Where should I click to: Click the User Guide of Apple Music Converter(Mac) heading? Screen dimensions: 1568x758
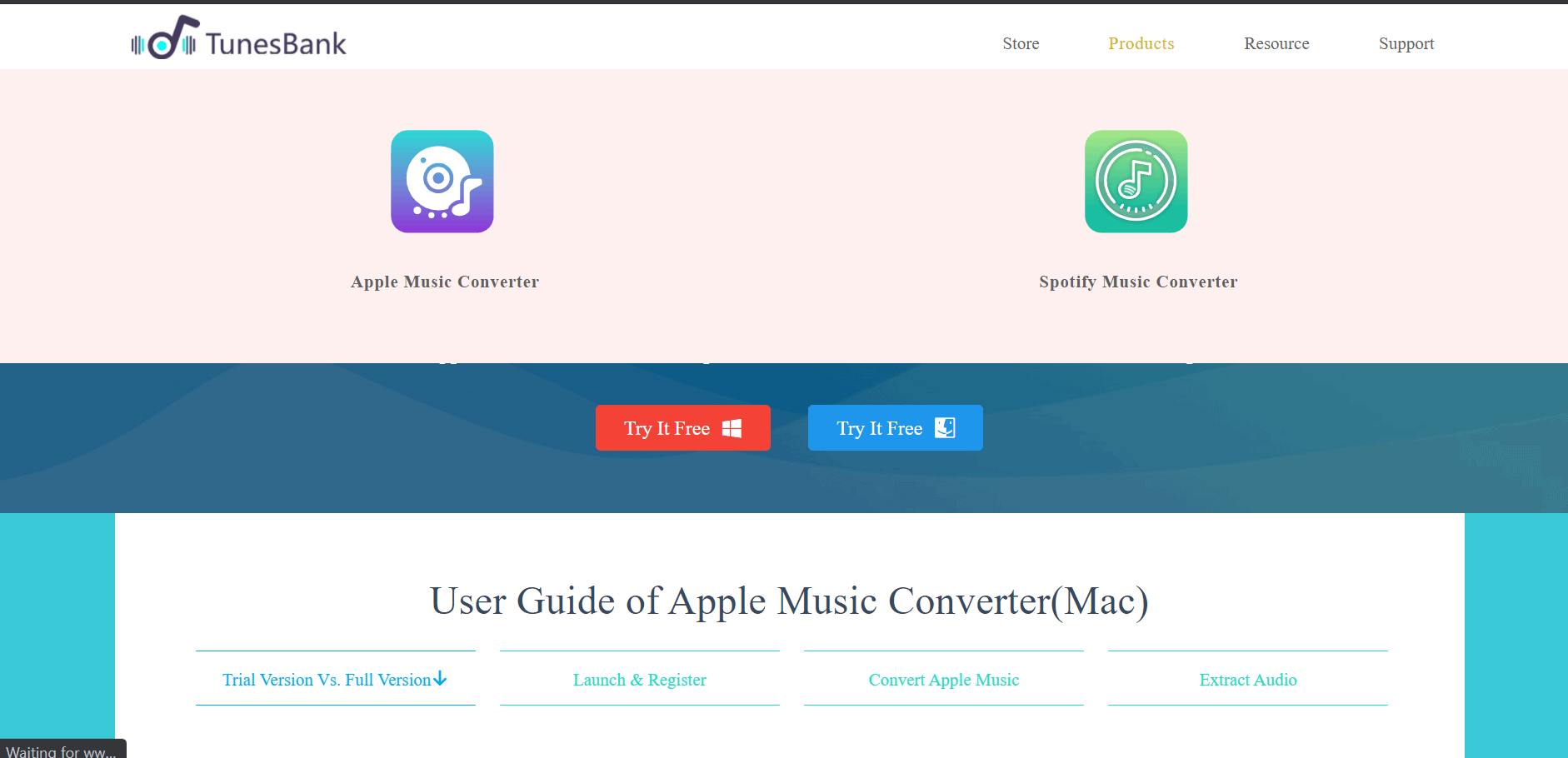click(x=789, y=601)
